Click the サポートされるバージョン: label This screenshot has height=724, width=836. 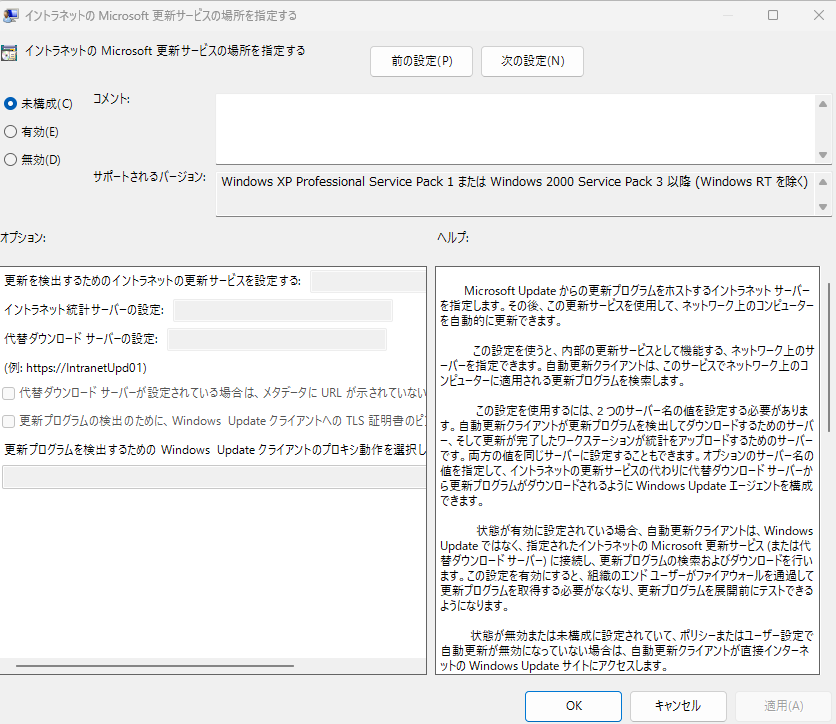click(149, 177)
